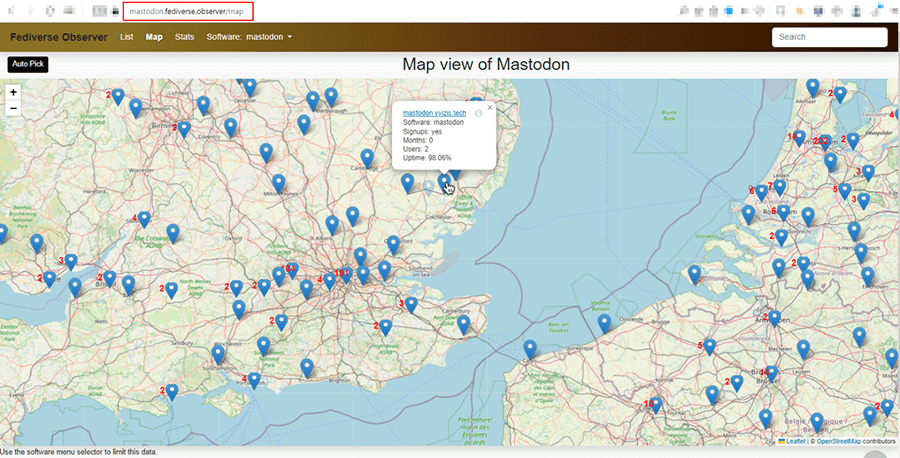Expand the Software: mastodon dropdown

coord(249,37)
